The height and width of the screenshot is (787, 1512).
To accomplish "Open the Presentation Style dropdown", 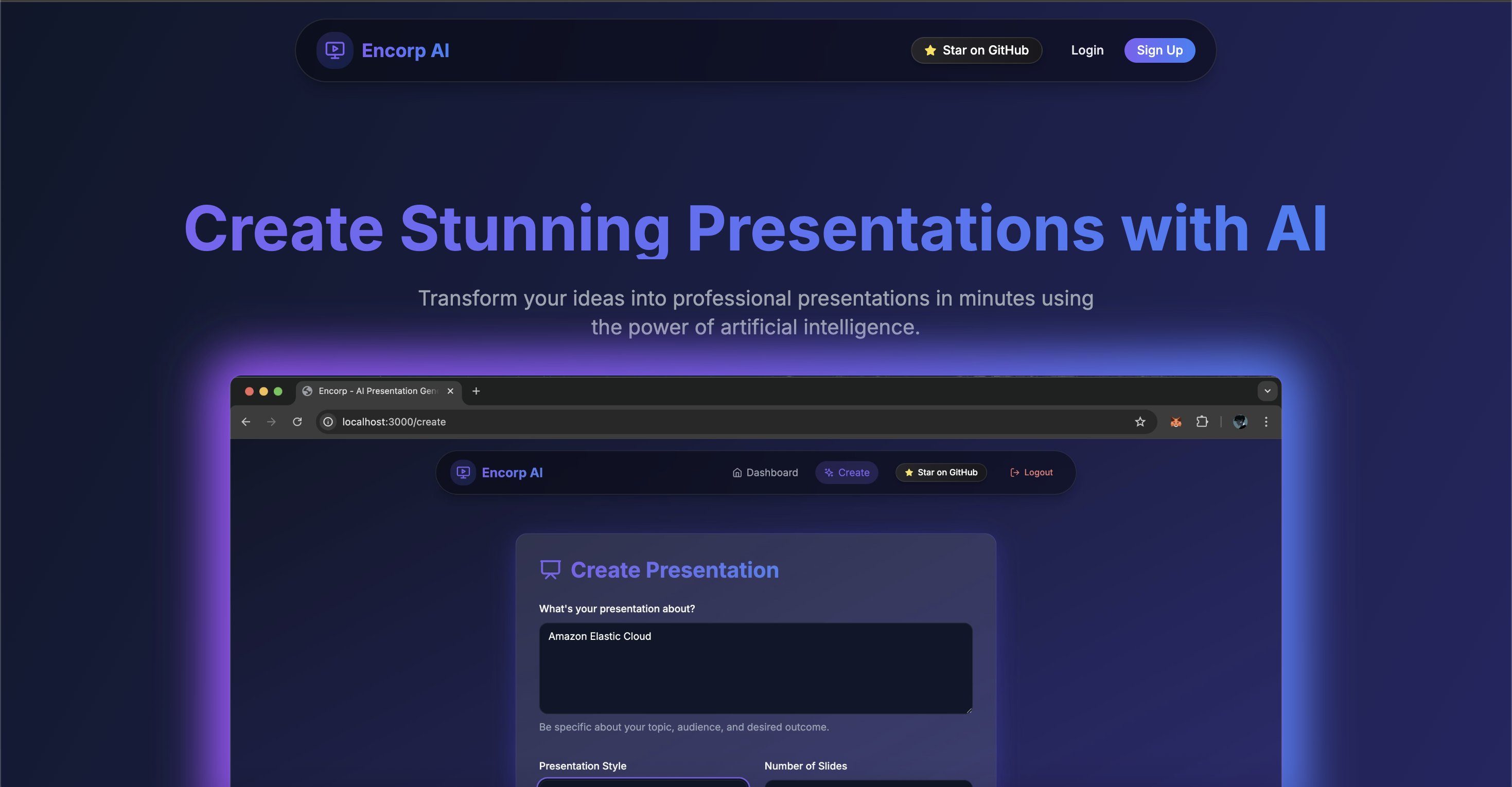I will (643, 782).
